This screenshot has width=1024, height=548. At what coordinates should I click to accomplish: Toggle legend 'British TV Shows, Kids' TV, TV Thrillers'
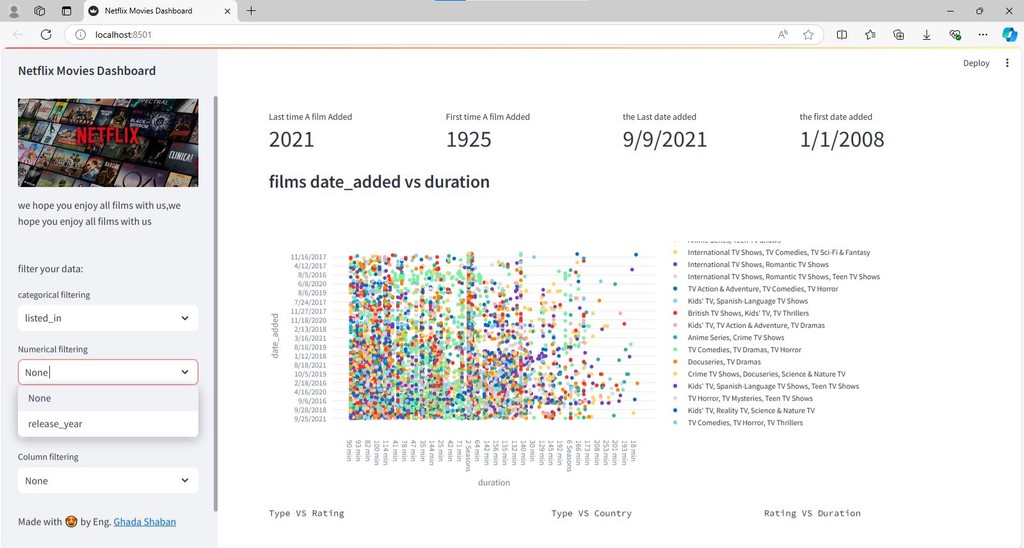[748, 314]
